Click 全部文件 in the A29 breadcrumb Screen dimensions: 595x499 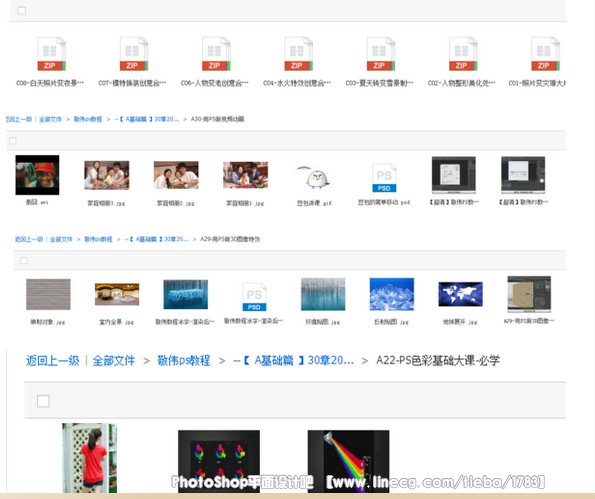pos(61,239)
